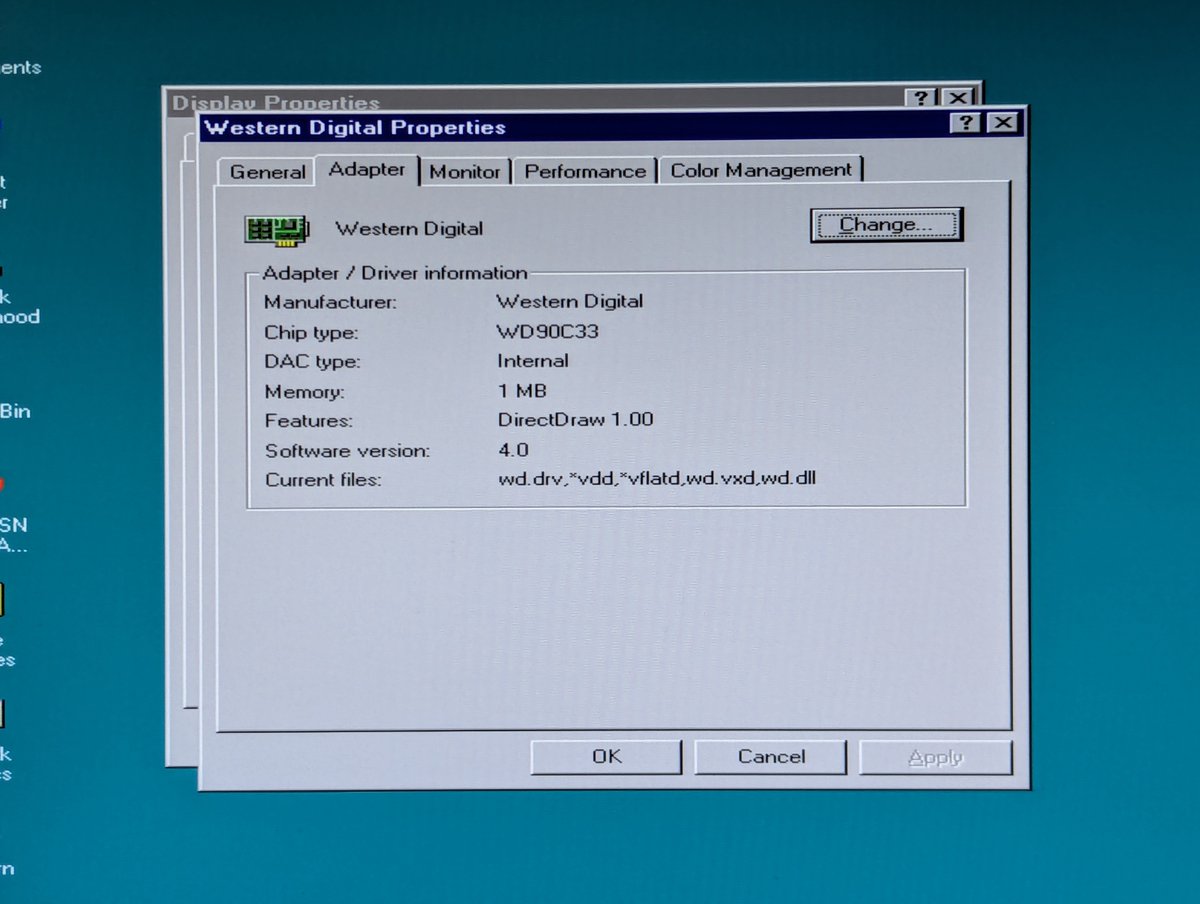The image size is (1200, 904).
Task: Open the Monitor tab
Action: 465,171
